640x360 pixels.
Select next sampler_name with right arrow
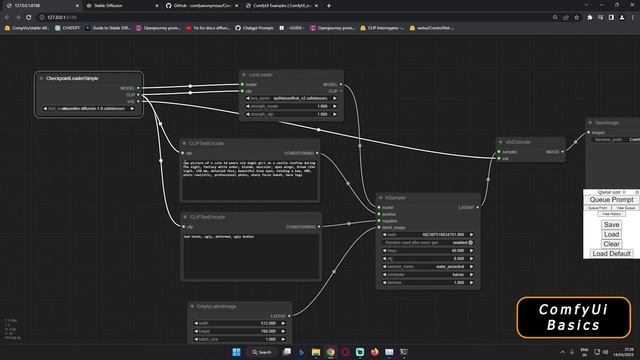pyautogui.click(x=471, y=267)
